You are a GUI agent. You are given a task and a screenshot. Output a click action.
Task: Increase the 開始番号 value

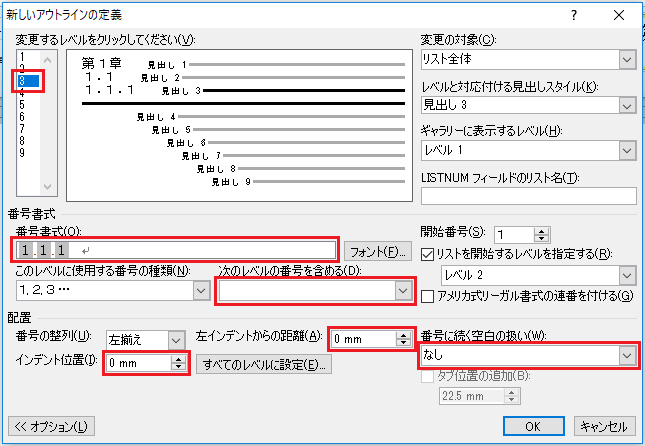[542, 231]
